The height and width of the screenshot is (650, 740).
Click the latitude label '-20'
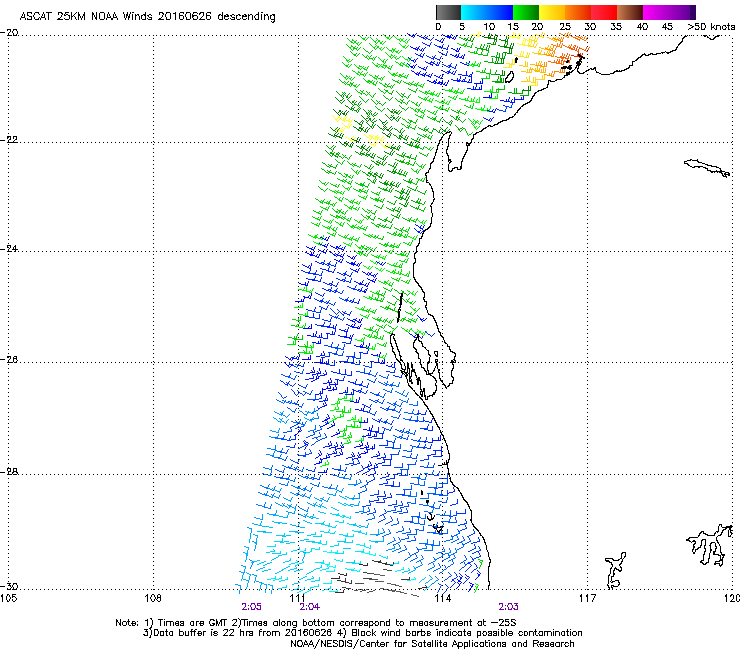point(9,33)
